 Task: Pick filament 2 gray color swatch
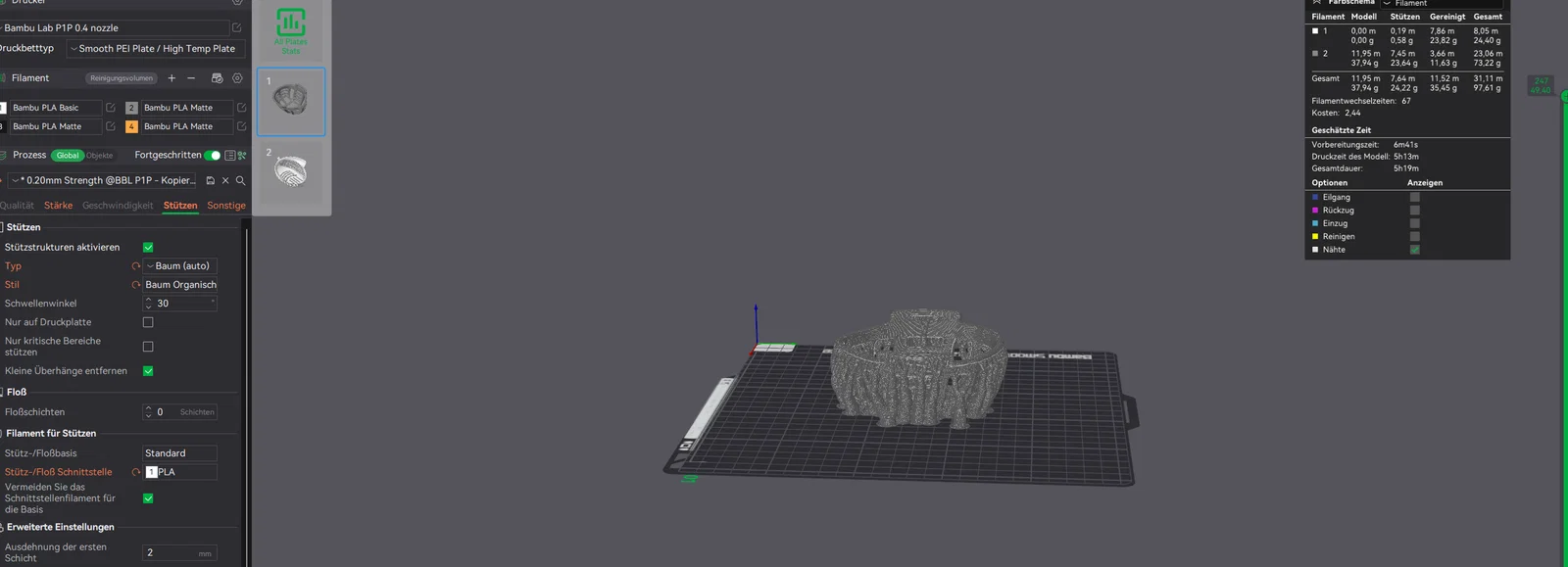coord(131,108)
